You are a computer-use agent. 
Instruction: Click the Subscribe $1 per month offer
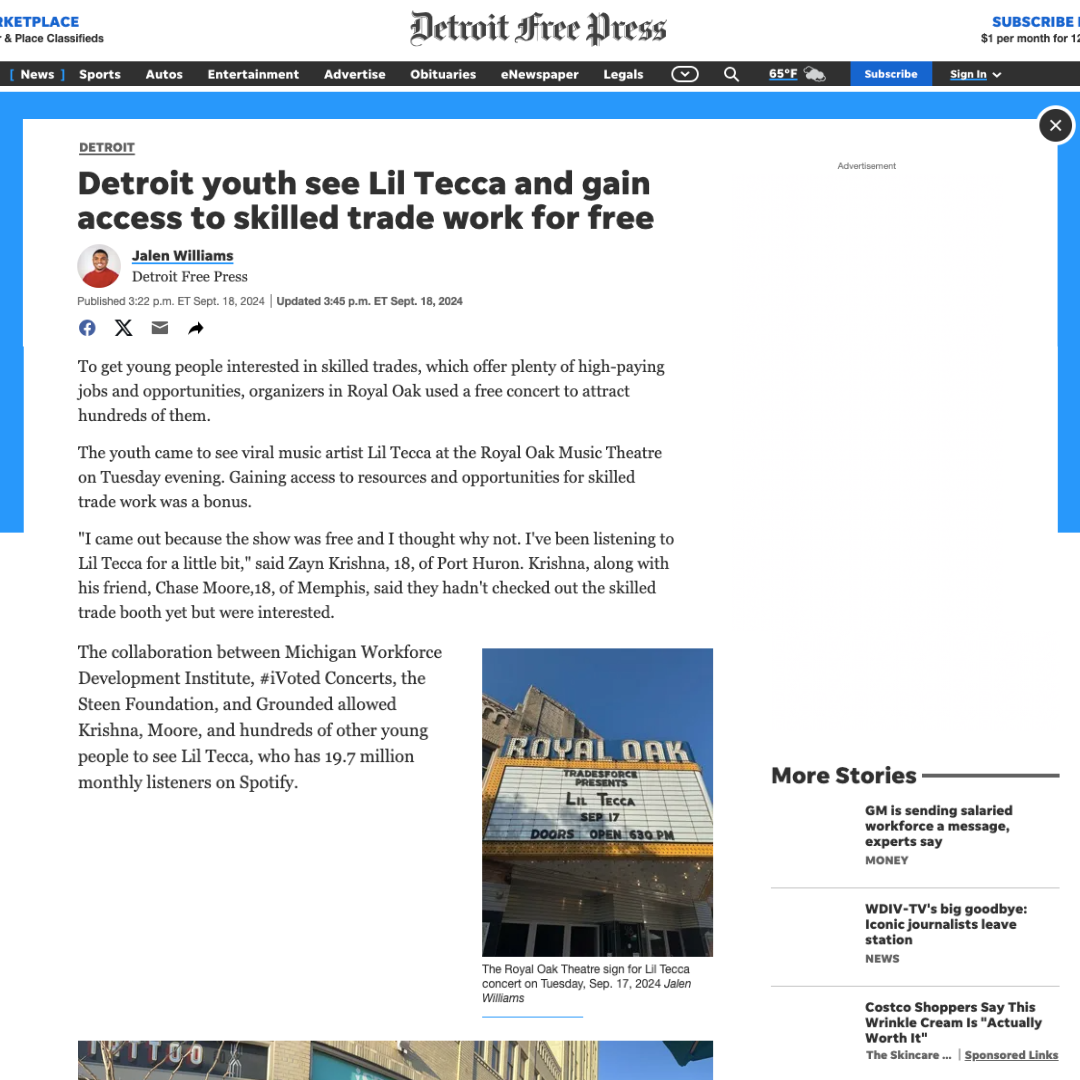coord(1030,30)
